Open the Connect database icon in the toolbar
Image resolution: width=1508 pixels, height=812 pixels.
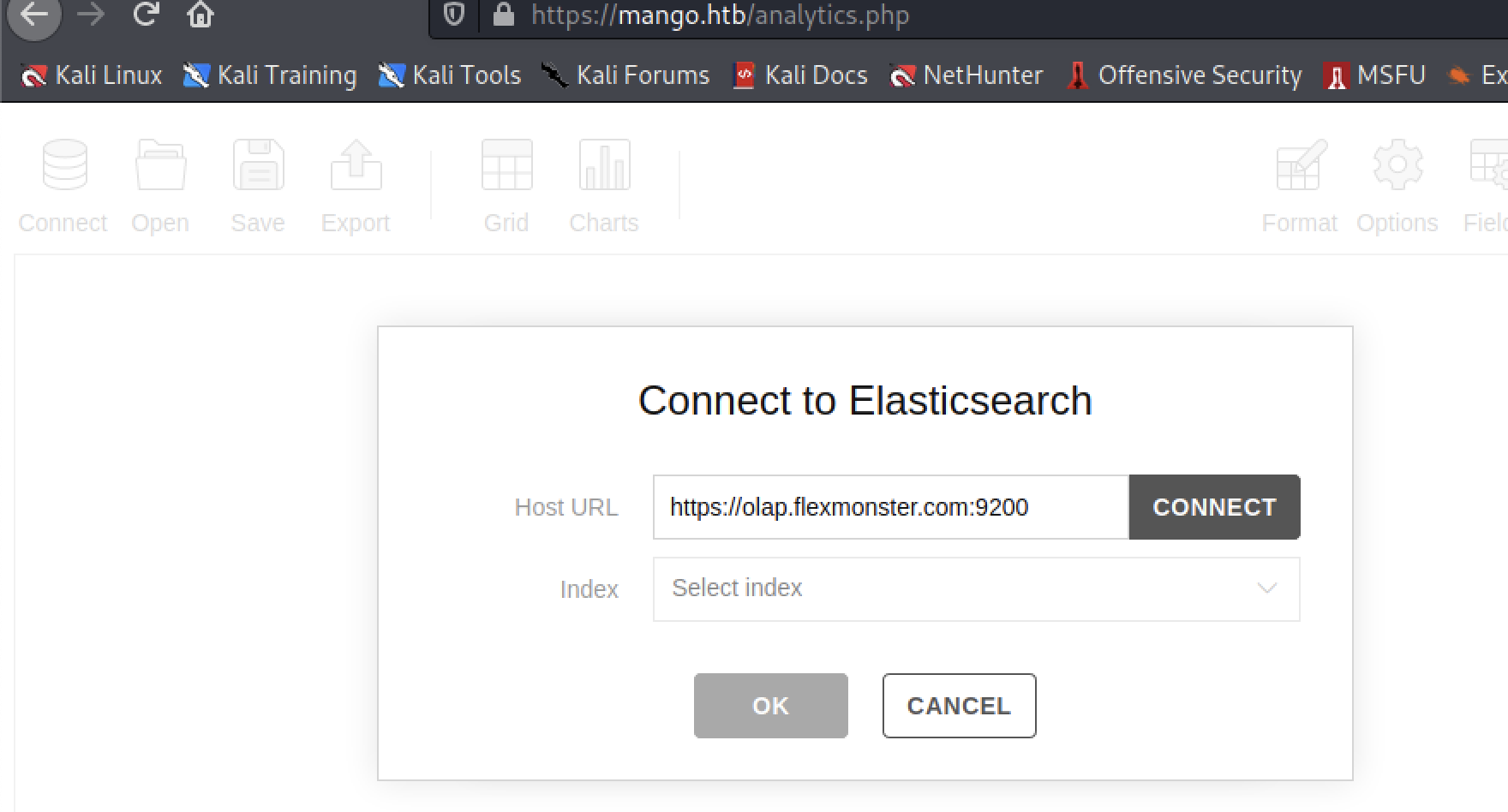64,164
